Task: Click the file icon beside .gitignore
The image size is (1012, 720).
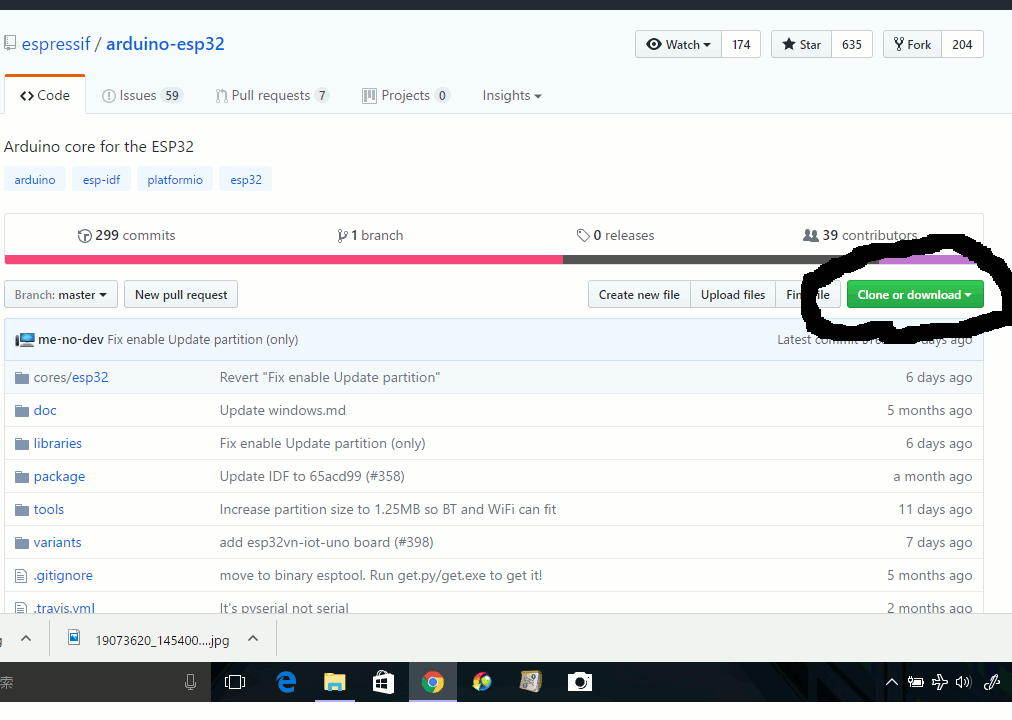Action: [21, 575]
